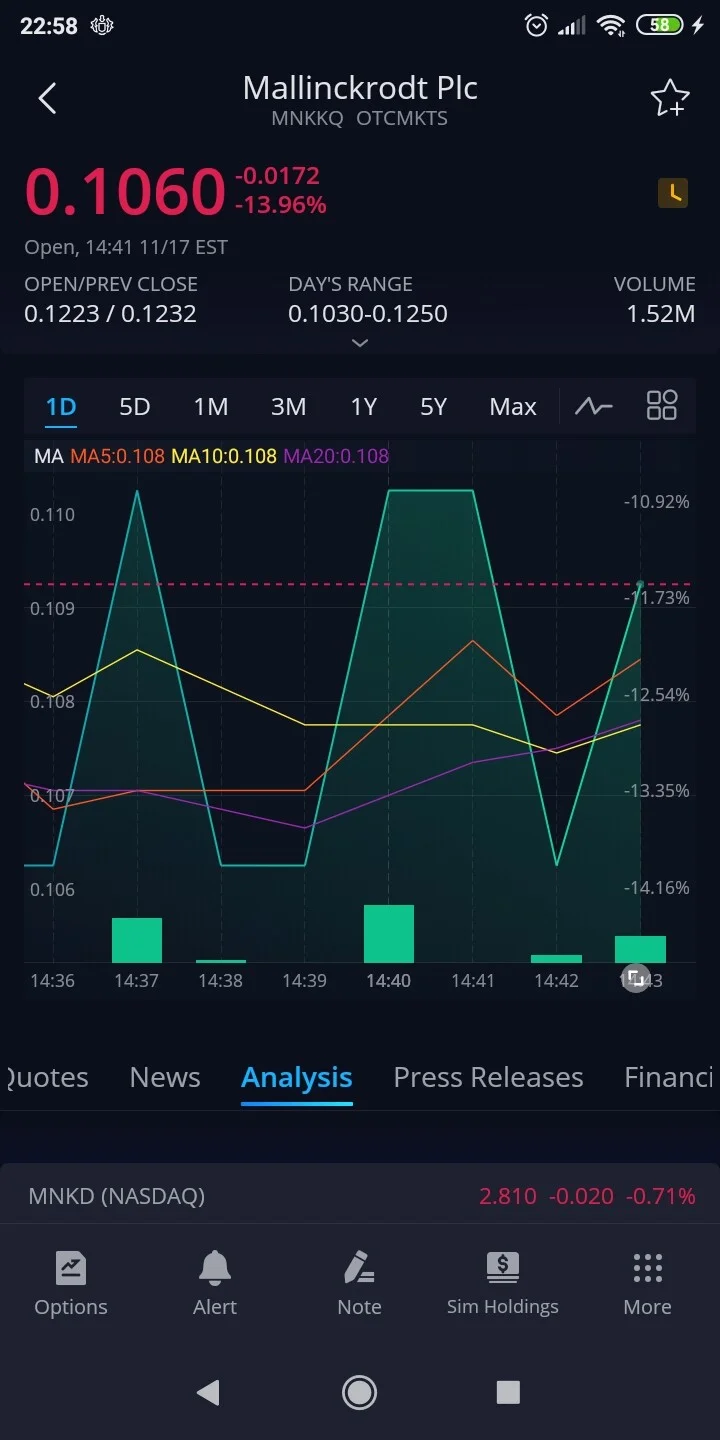The width and height of the screenshot is (720, 1440).
Task: Select the 1D chart range
Action: [61, 407]
